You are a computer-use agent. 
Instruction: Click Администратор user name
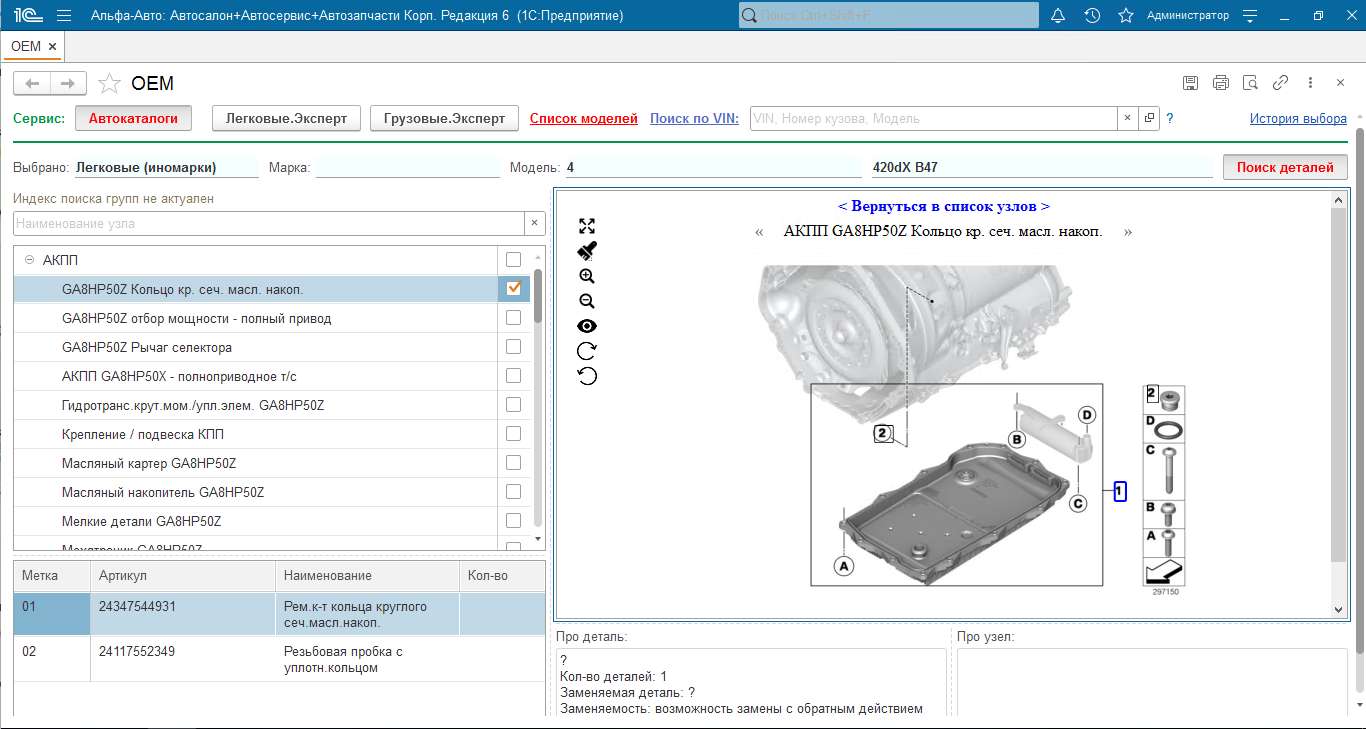click(1188, 16)
